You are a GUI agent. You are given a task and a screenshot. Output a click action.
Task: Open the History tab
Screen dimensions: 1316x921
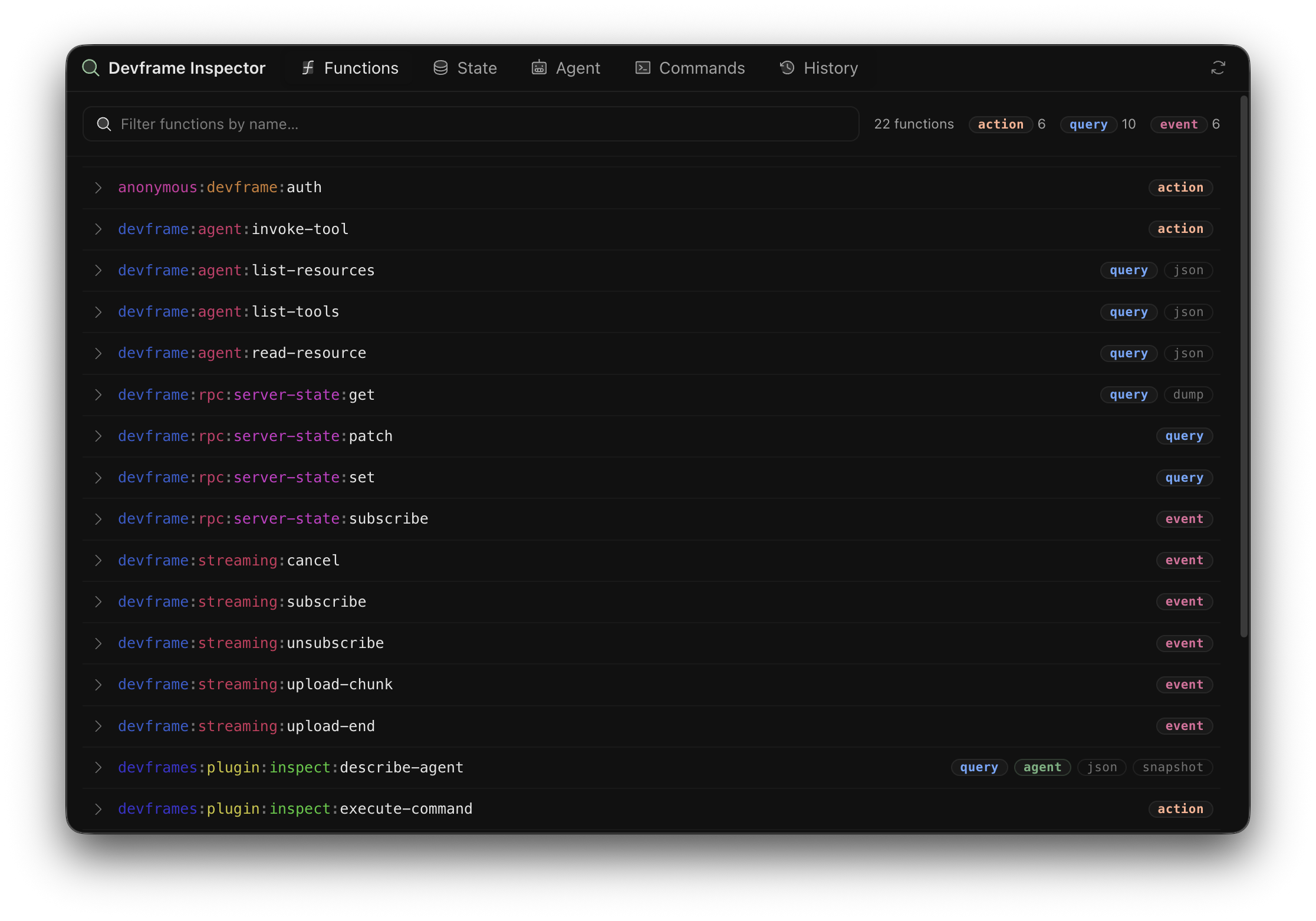point(819,68)
